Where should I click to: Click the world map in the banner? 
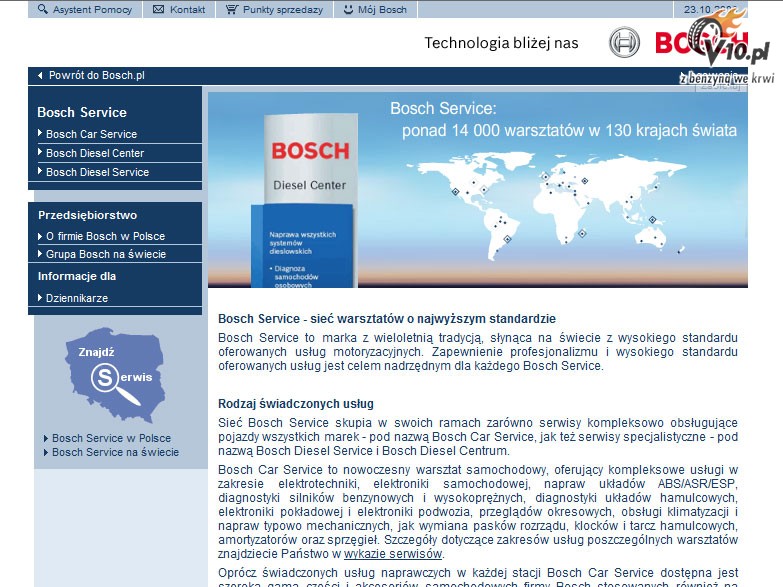pyautogui.click(x=547, y=206)
